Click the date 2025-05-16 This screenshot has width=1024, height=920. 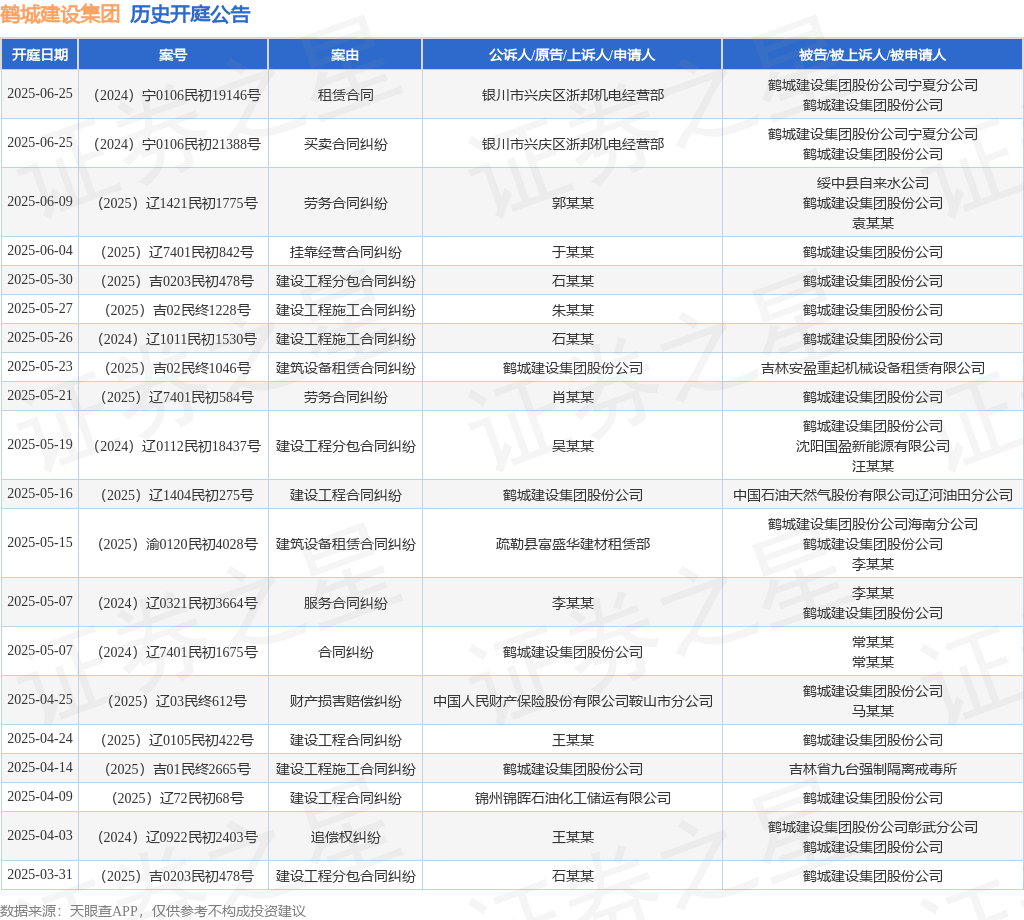pyautogui.click(x=40, y=494)
